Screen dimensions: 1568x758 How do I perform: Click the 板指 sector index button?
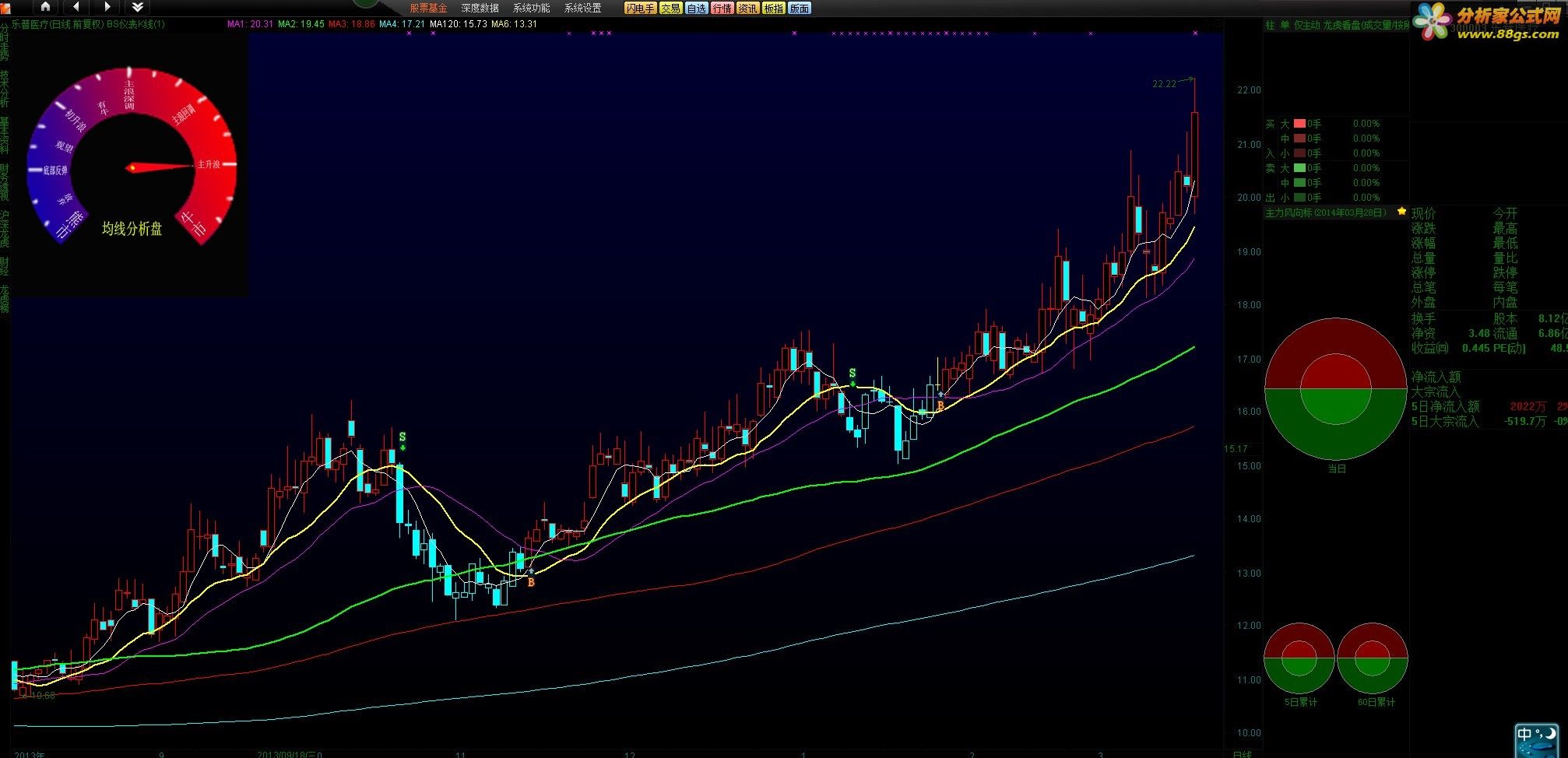773,8
